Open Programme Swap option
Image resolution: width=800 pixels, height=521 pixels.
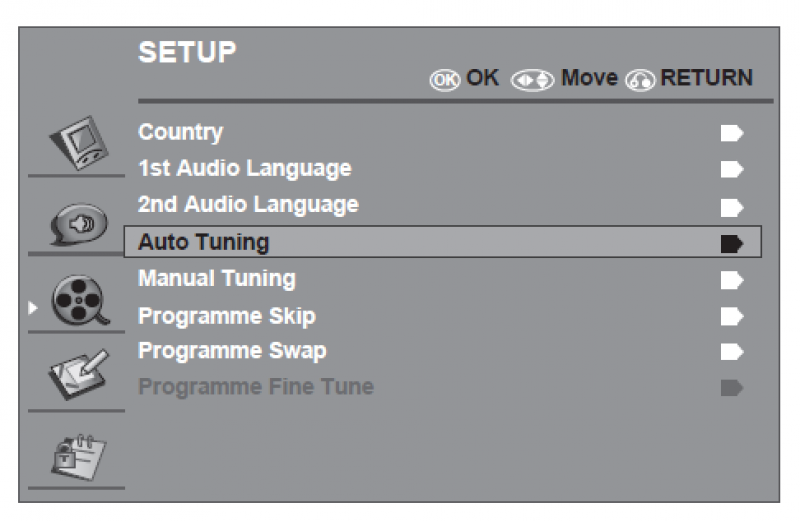(231, 351)
